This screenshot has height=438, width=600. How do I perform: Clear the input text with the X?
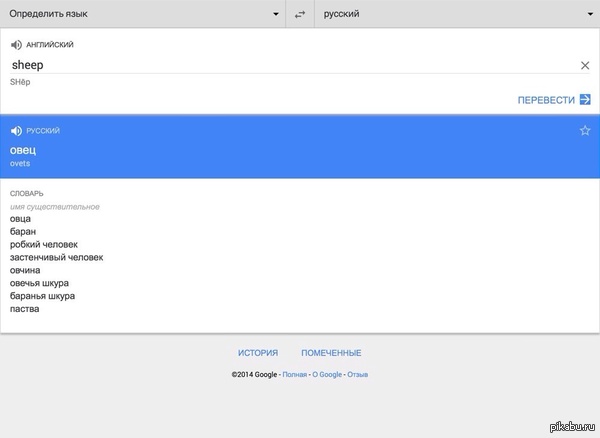585,65
